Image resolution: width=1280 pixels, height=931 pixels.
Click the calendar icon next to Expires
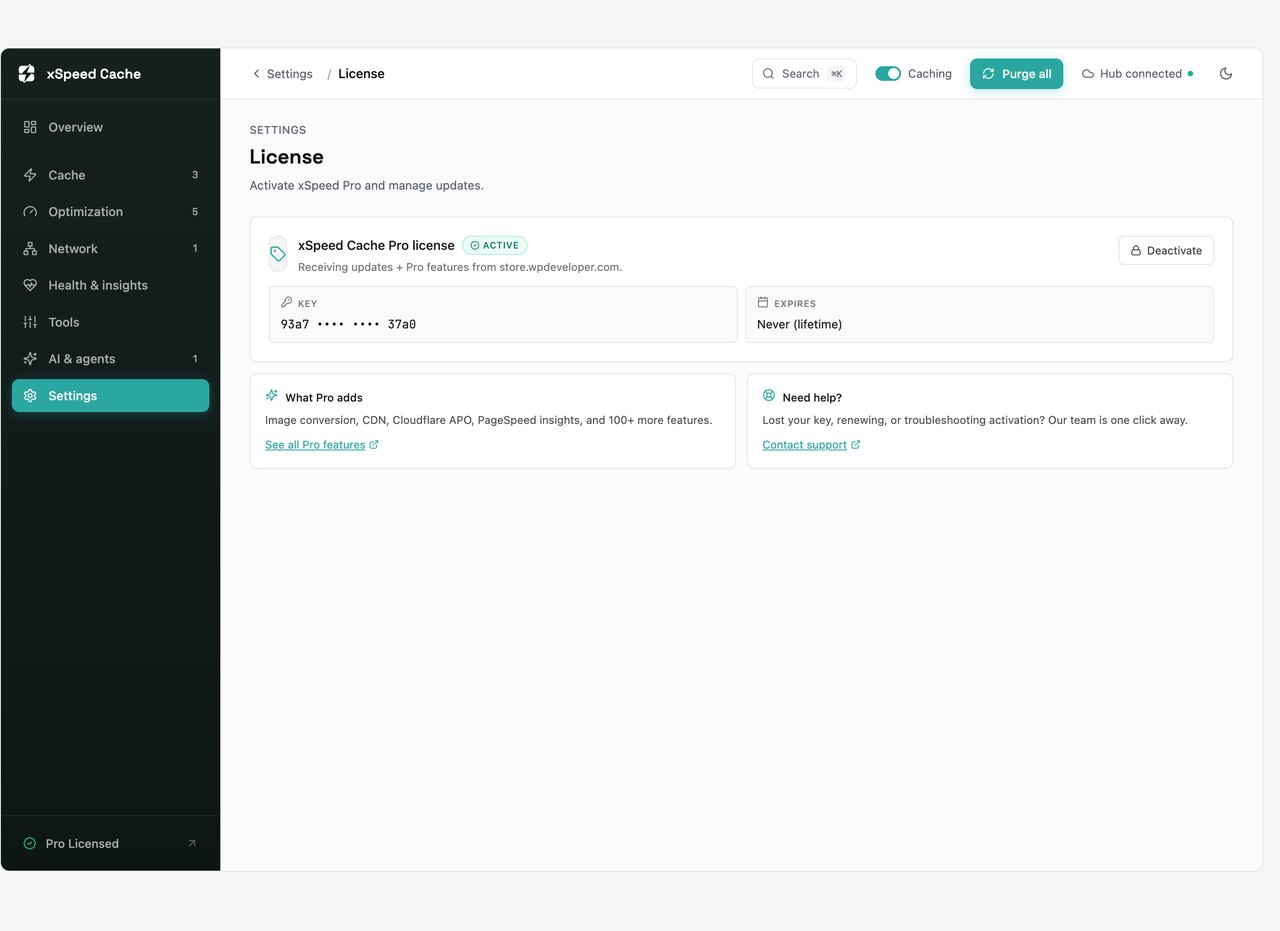763,302
